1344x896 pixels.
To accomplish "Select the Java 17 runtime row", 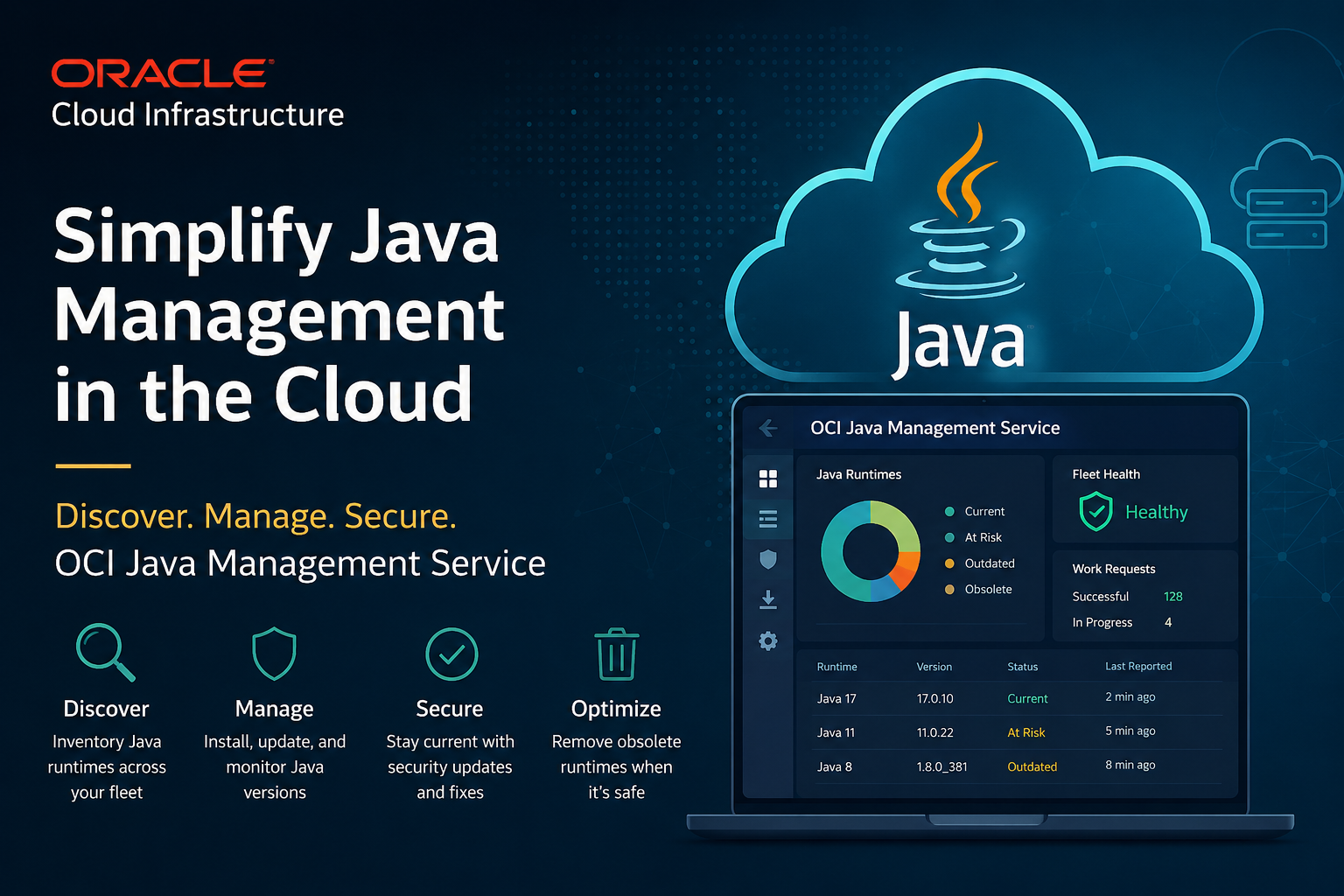I will pyautogui.click(x=1017, y=698).
